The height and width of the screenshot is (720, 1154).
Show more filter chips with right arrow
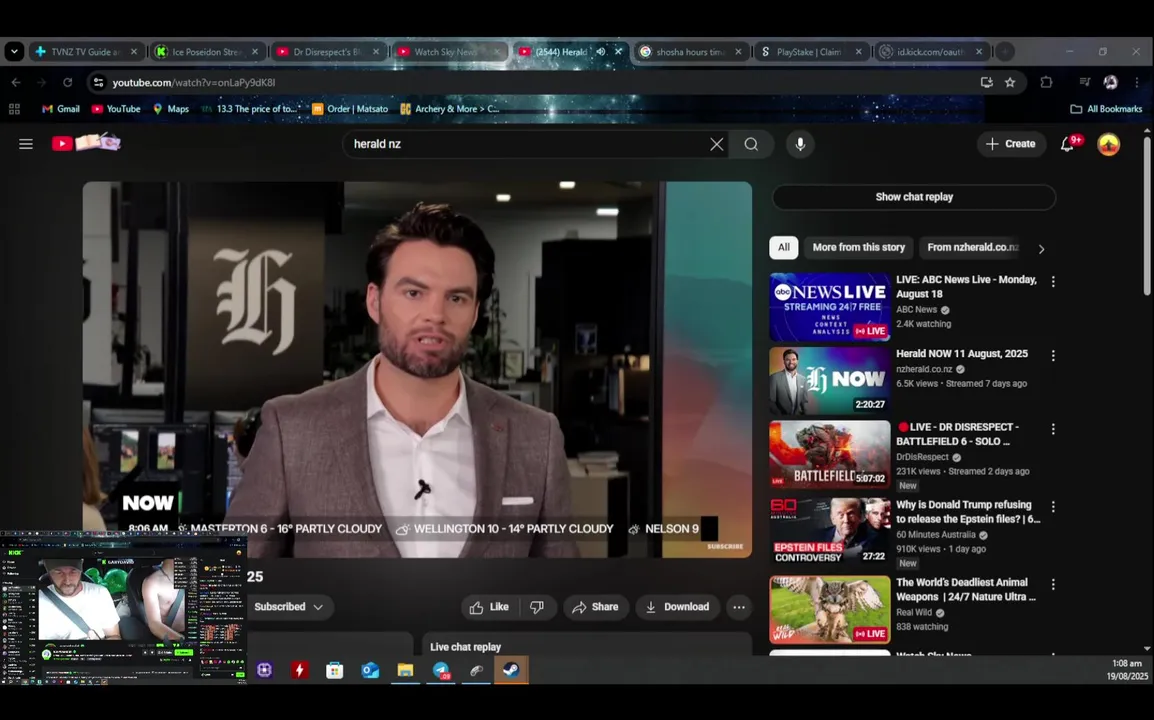tap(1041, 249)
